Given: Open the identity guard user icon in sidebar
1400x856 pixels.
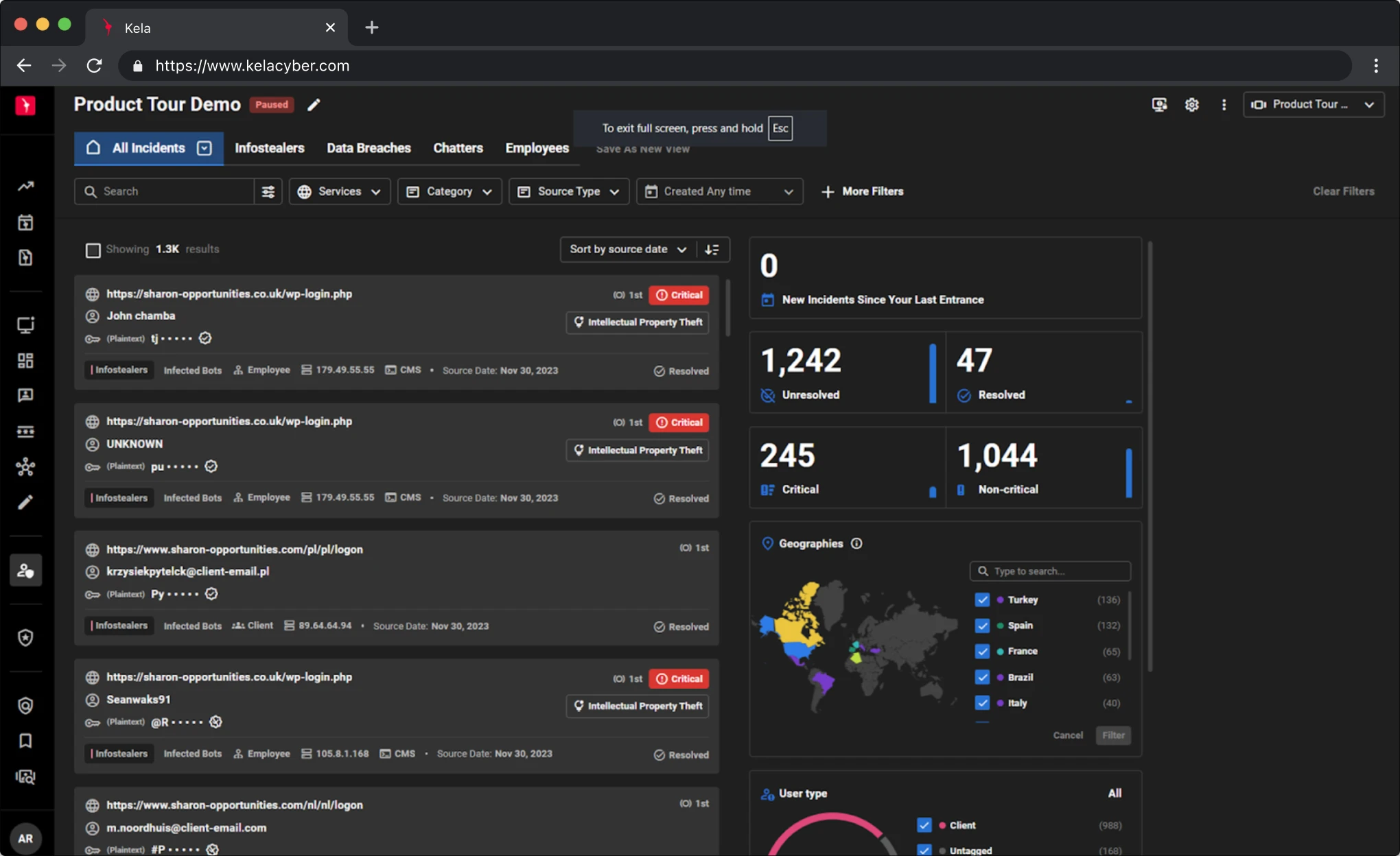Looking at the screenshot, I should [25, 570].
